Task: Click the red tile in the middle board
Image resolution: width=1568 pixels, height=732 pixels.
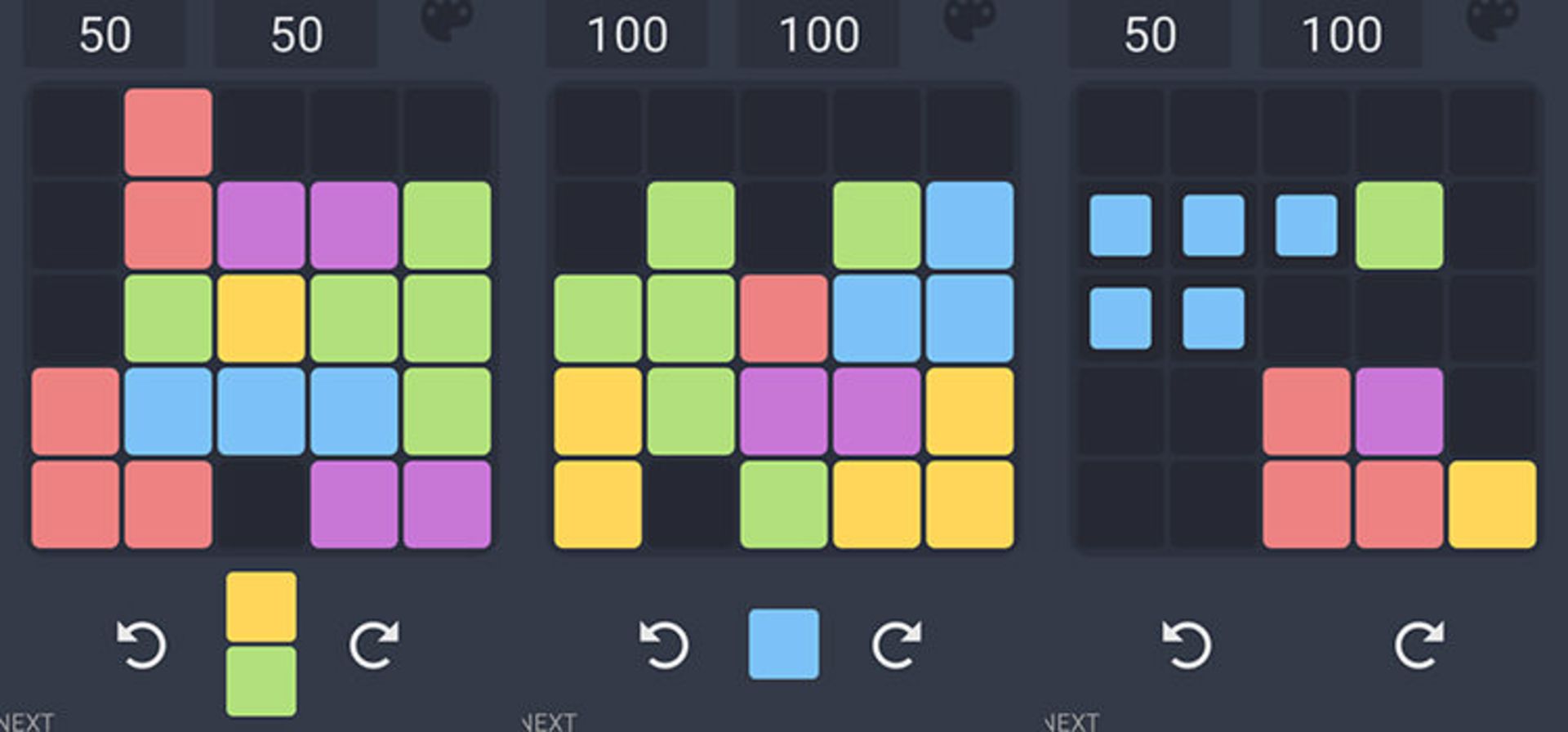Action: 784,319
